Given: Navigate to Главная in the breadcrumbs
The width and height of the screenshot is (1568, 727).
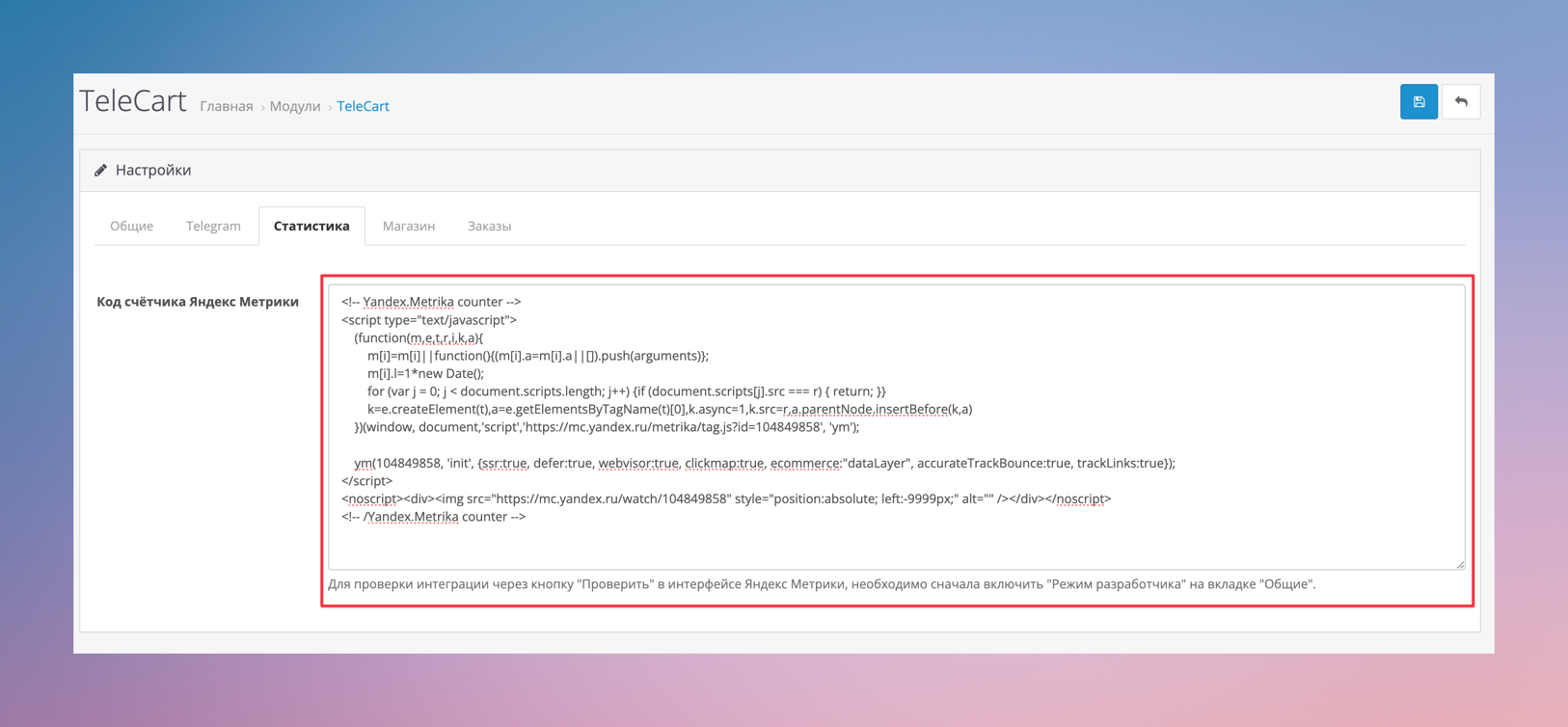Looking at the screenshot, I should tap(227, 107).
